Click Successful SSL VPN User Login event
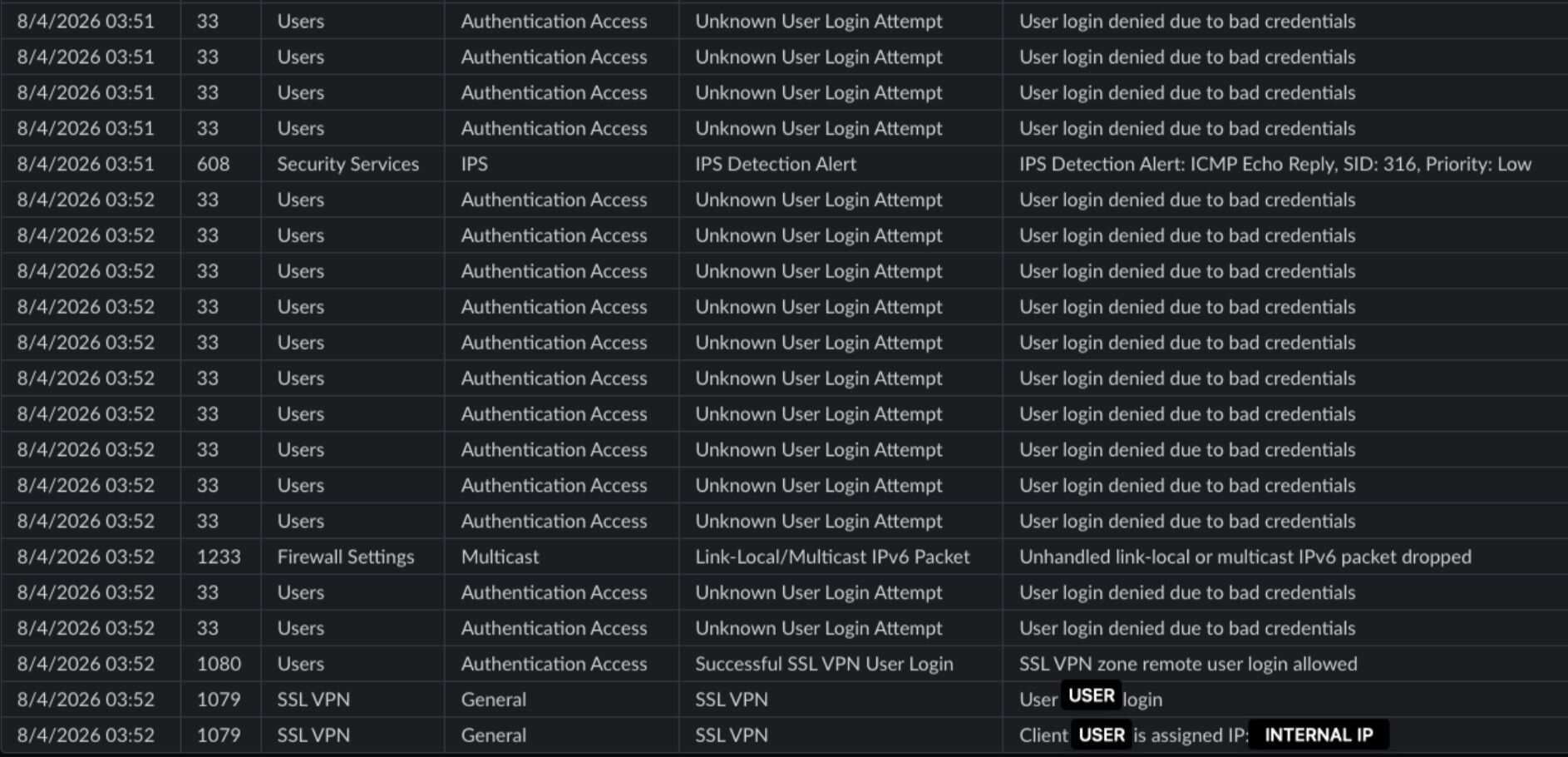 (x=824, y=664)
